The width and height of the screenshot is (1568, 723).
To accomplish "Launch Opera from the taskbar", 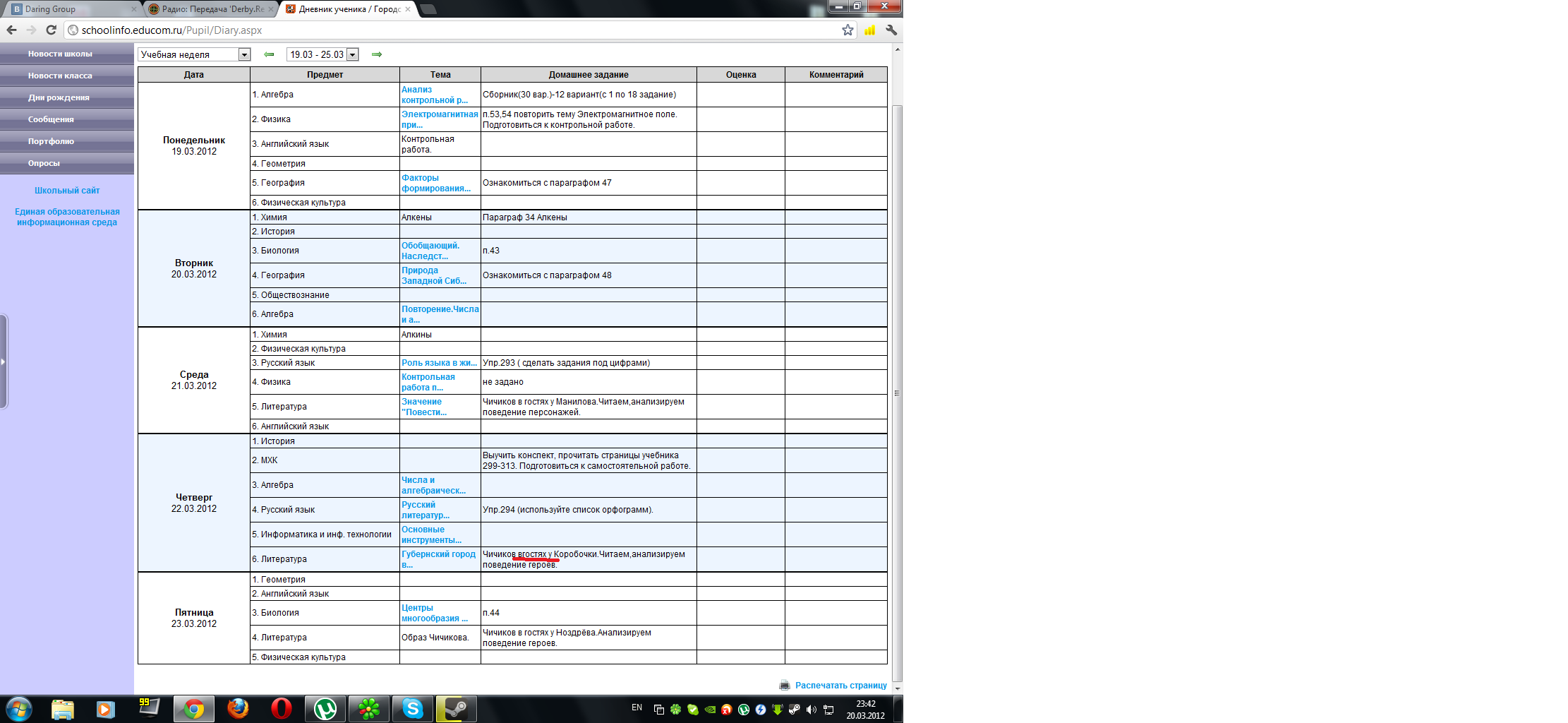I will (x=282, y=709).
